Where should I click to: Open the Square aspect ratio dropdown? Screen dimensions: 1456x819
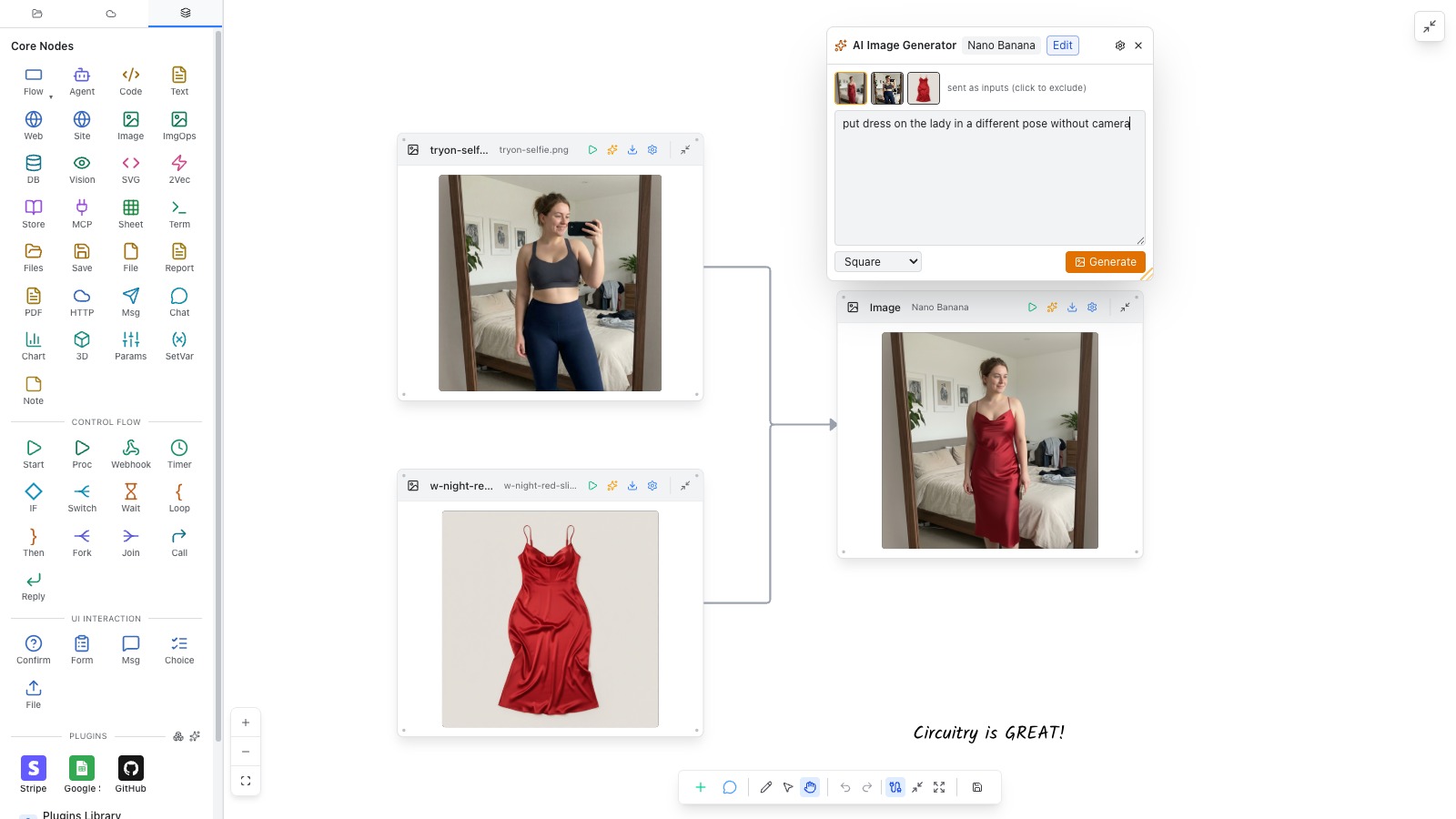point(878,262)
